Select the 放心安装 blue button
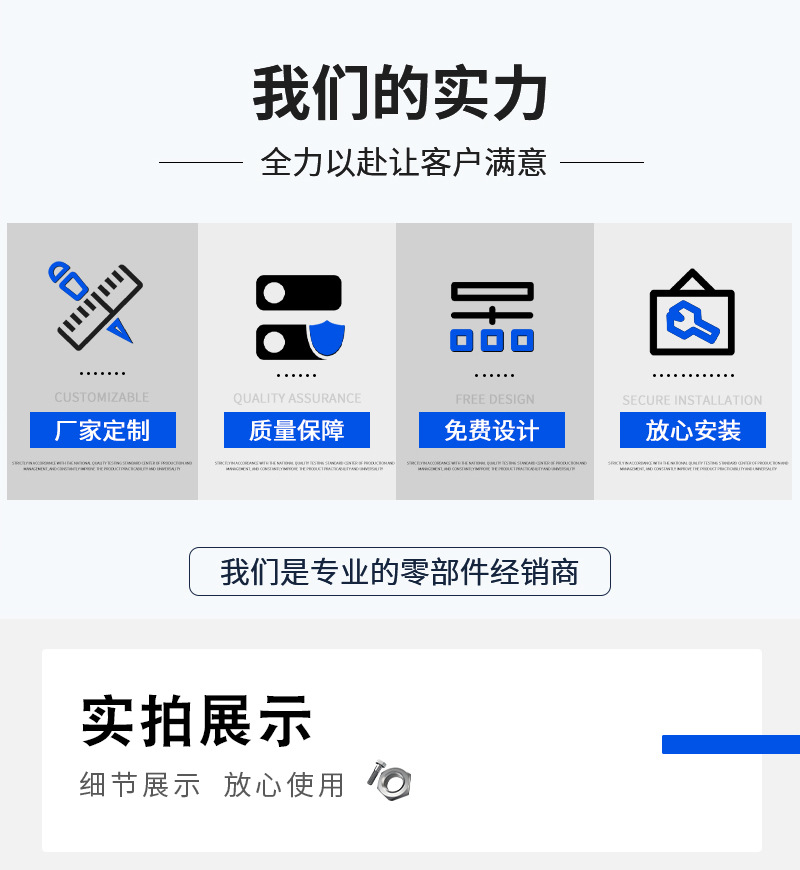800x870 pixels. [692, 430]
